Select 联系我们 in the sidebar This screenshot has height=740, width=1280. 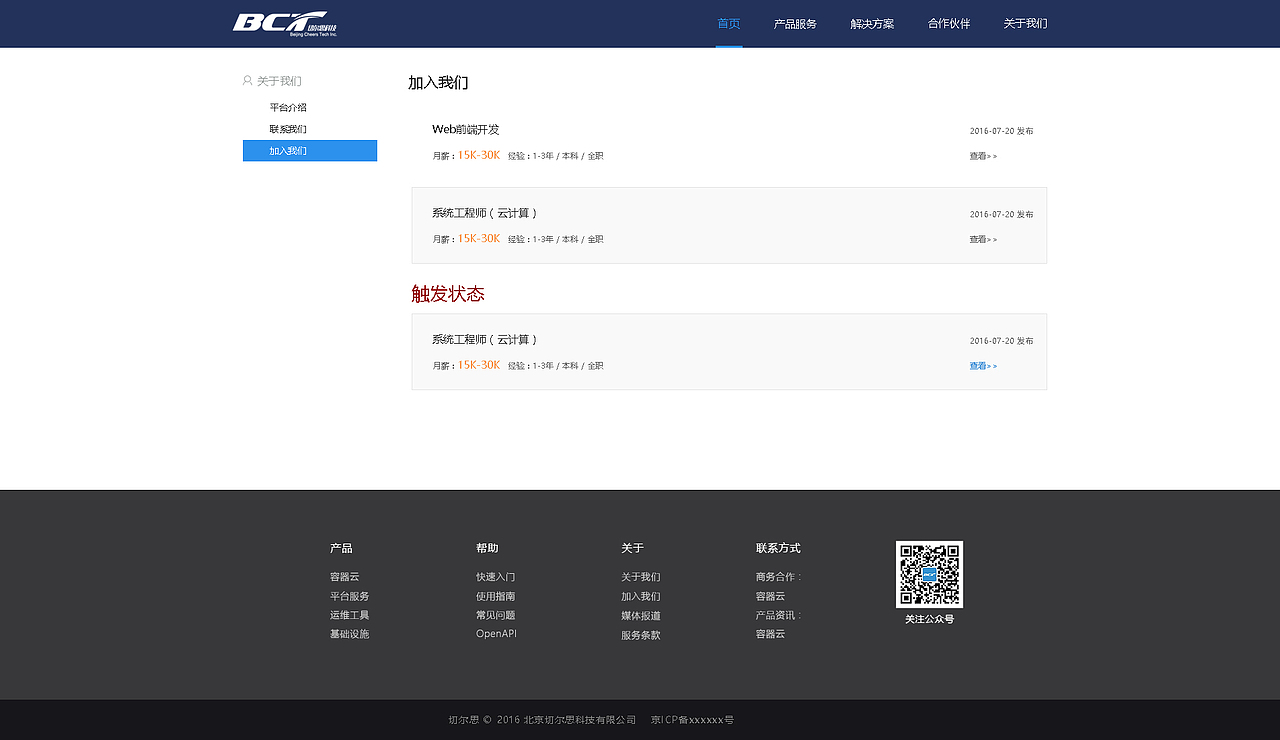coord(289,128)
